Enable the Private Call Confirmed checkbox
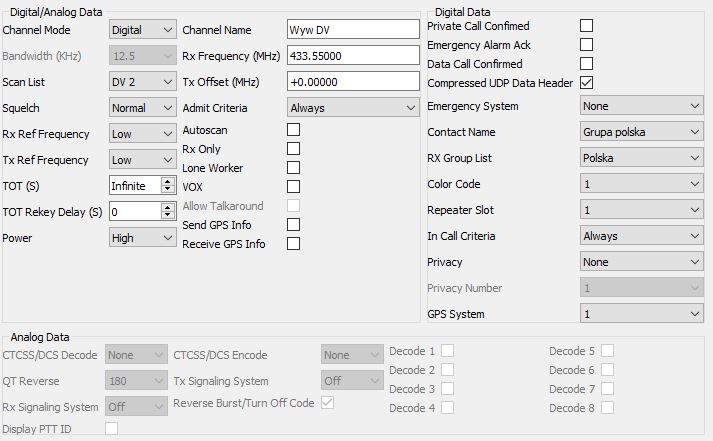 [587, 25]
